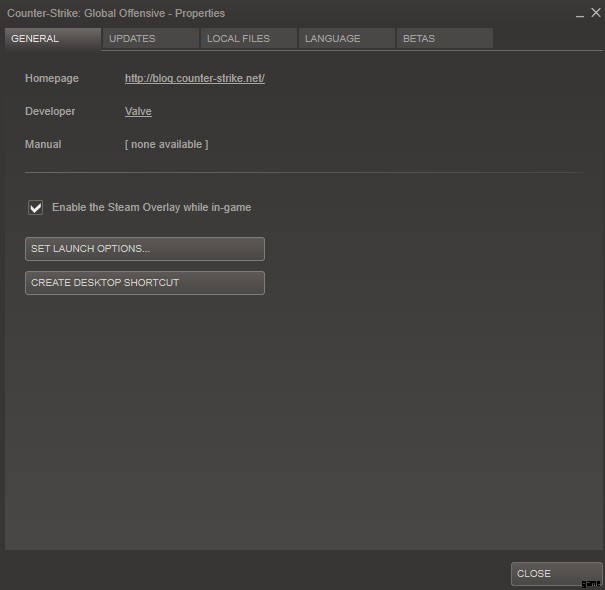This screenshot has width=605, height=590.
Task: Open the blog.counter-strike.net homepage link
Action: (194, 78)
